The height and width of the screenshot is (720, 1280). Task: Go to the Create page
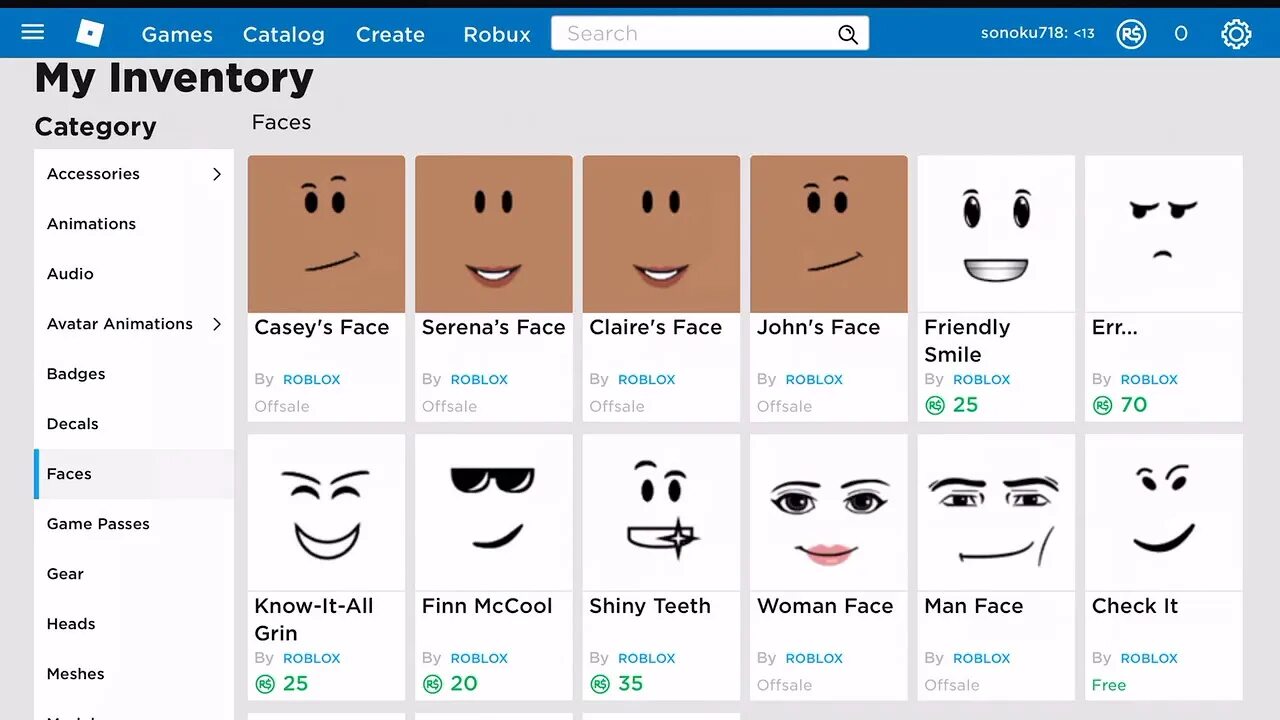coord(390,34)
